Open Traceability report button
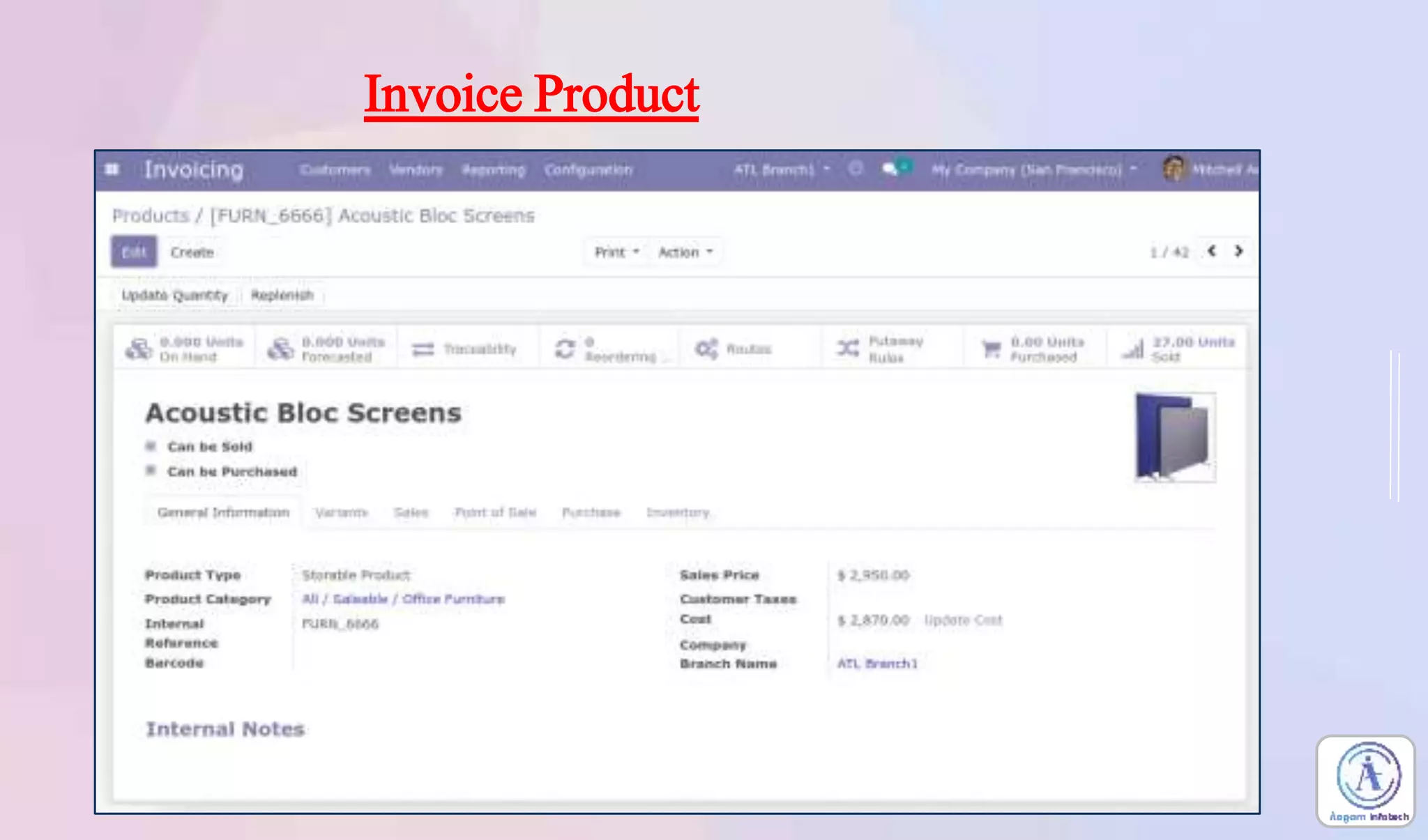The height and width of the screenshot is (840, 1428). coord(468,349)
